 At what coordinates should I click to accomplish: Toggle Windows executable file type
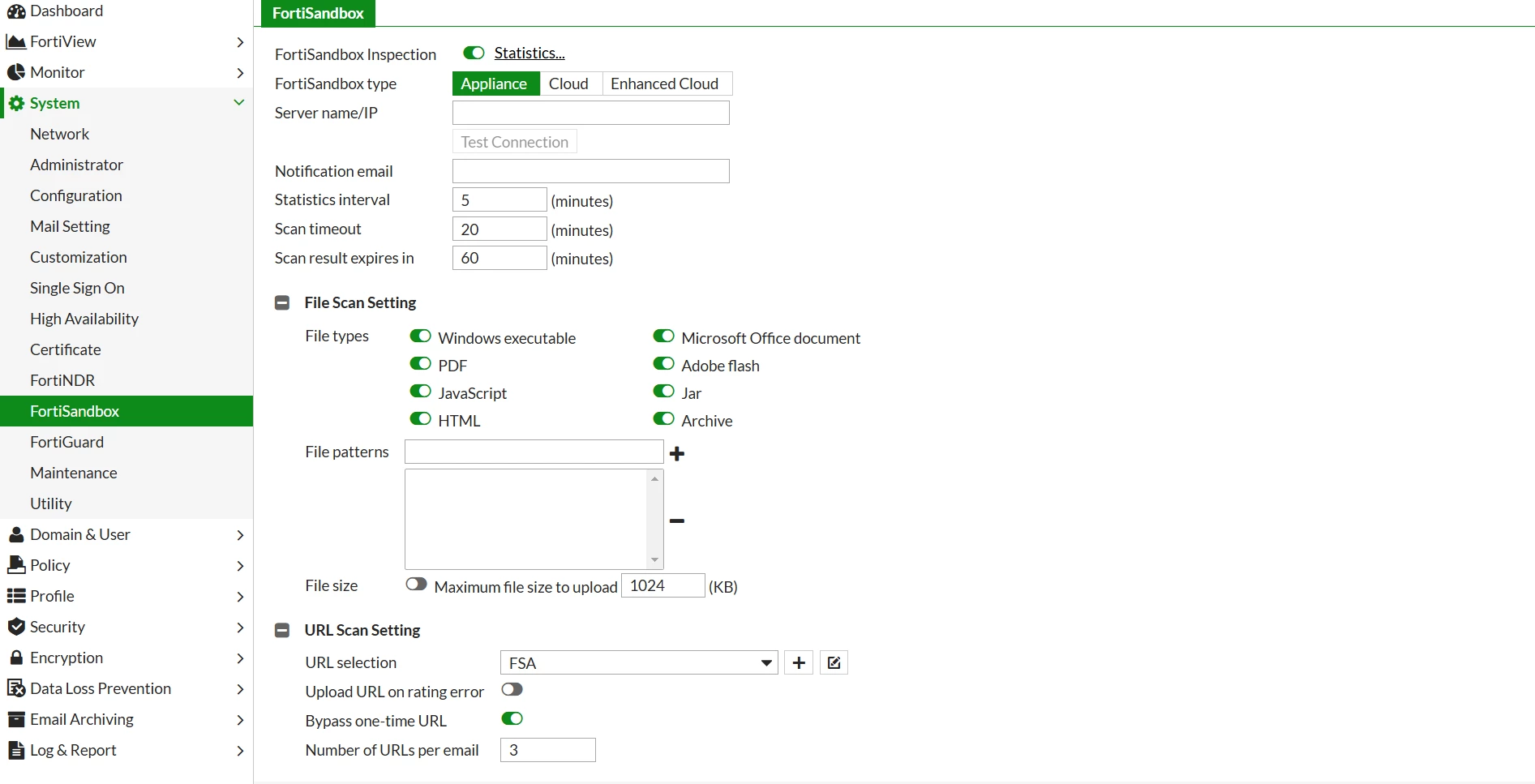420,336
